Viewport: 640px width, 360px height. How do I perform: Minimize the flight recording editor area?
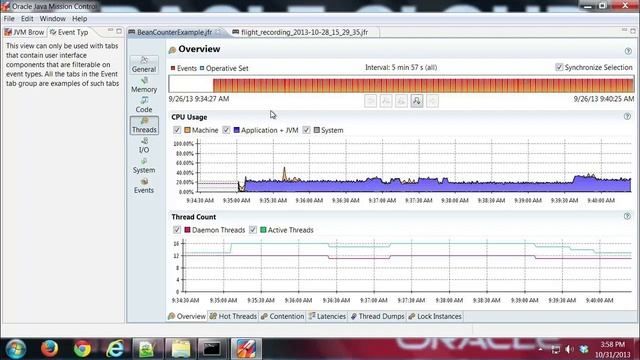[x=624, y=31]
